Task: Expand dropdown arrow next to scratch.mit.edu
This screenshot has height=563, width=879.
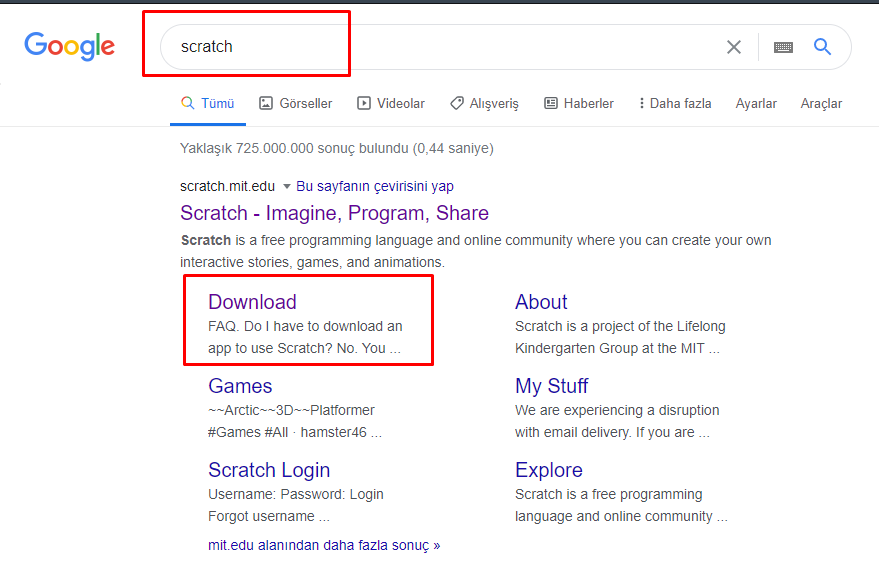Action: pyautogui.click(x=286, y=187)
